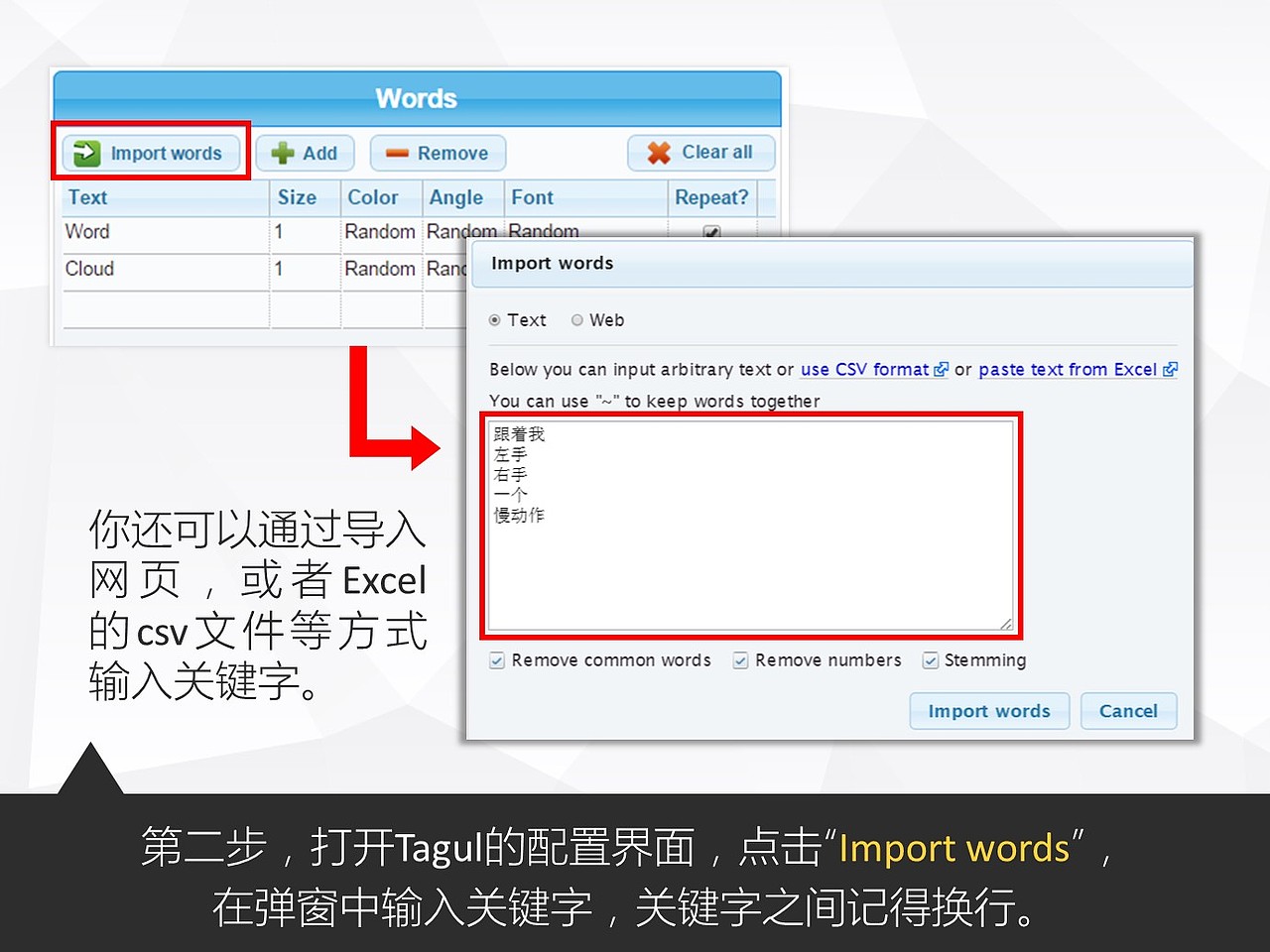Viewport: 1270px width, 952px height.
Task: Click the green plus icon on Add button
Action: click(285, 153)
